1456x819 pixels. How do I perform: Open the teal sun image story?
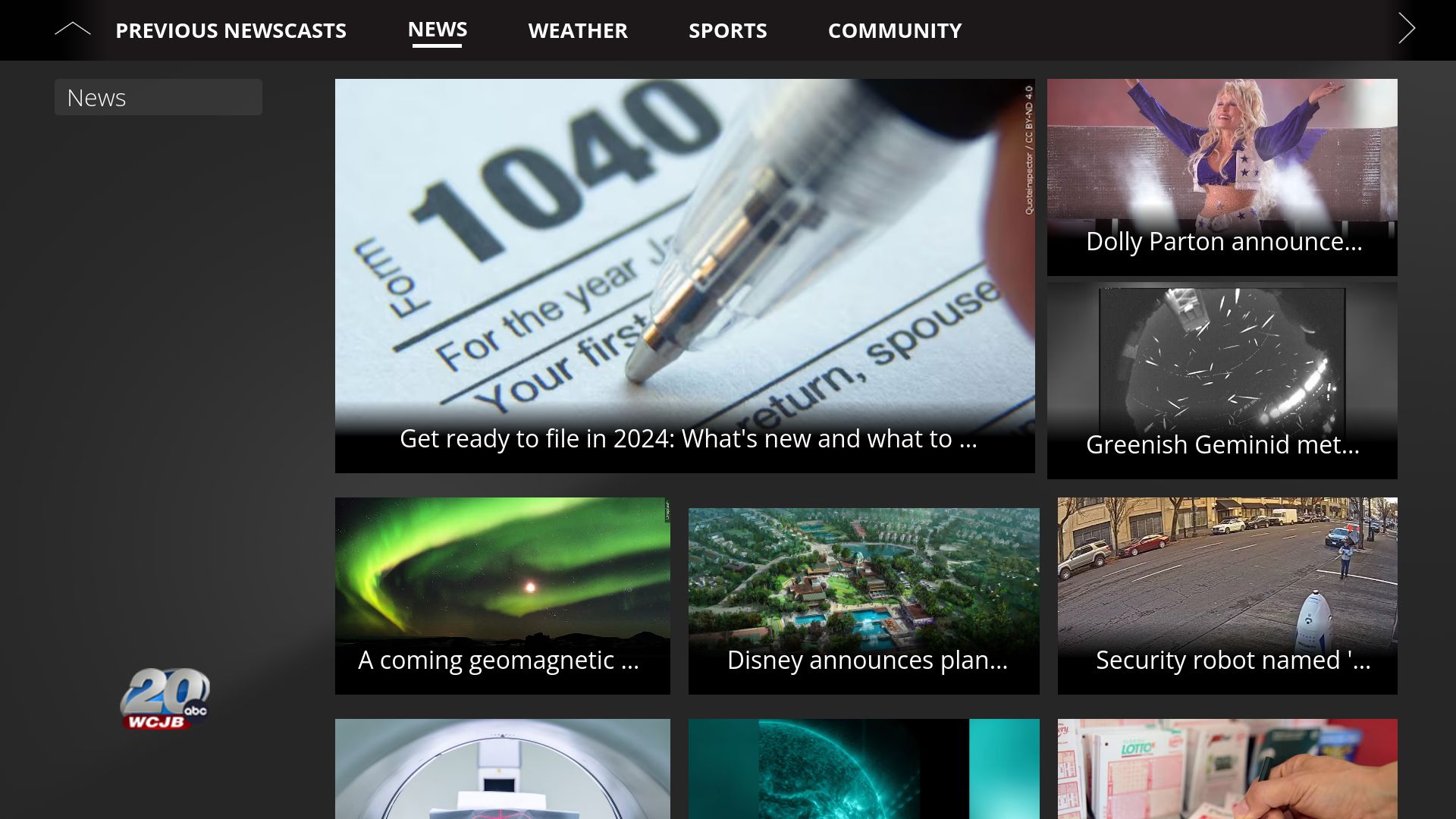click(863, 769)
